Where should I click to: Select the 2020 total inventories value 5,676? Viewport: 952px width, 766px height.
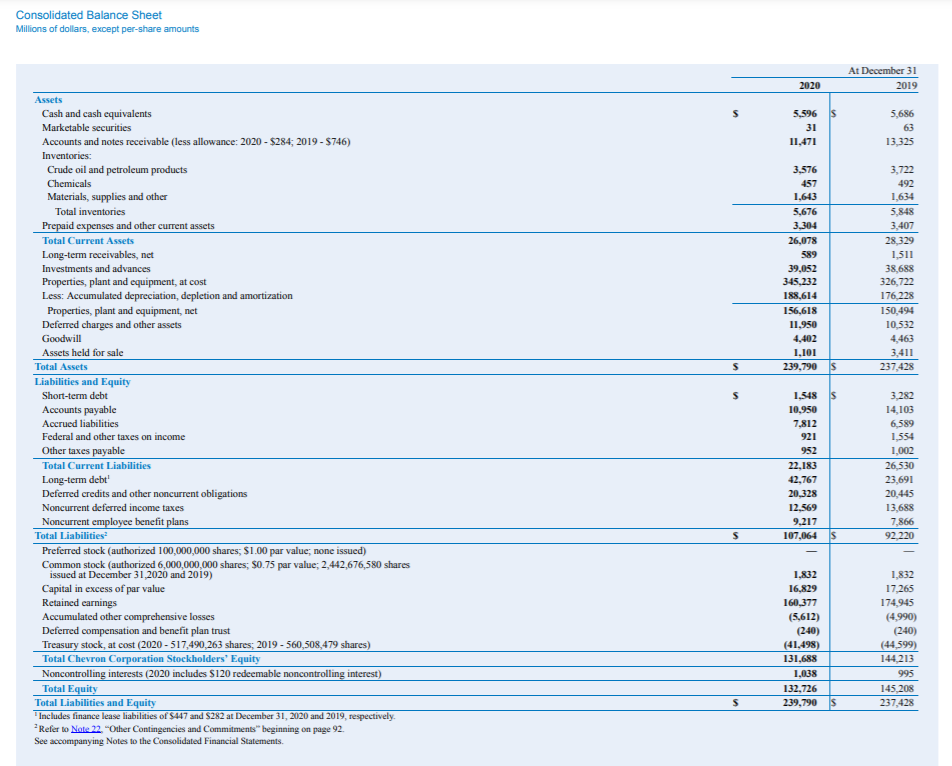(x=804, y=212)
